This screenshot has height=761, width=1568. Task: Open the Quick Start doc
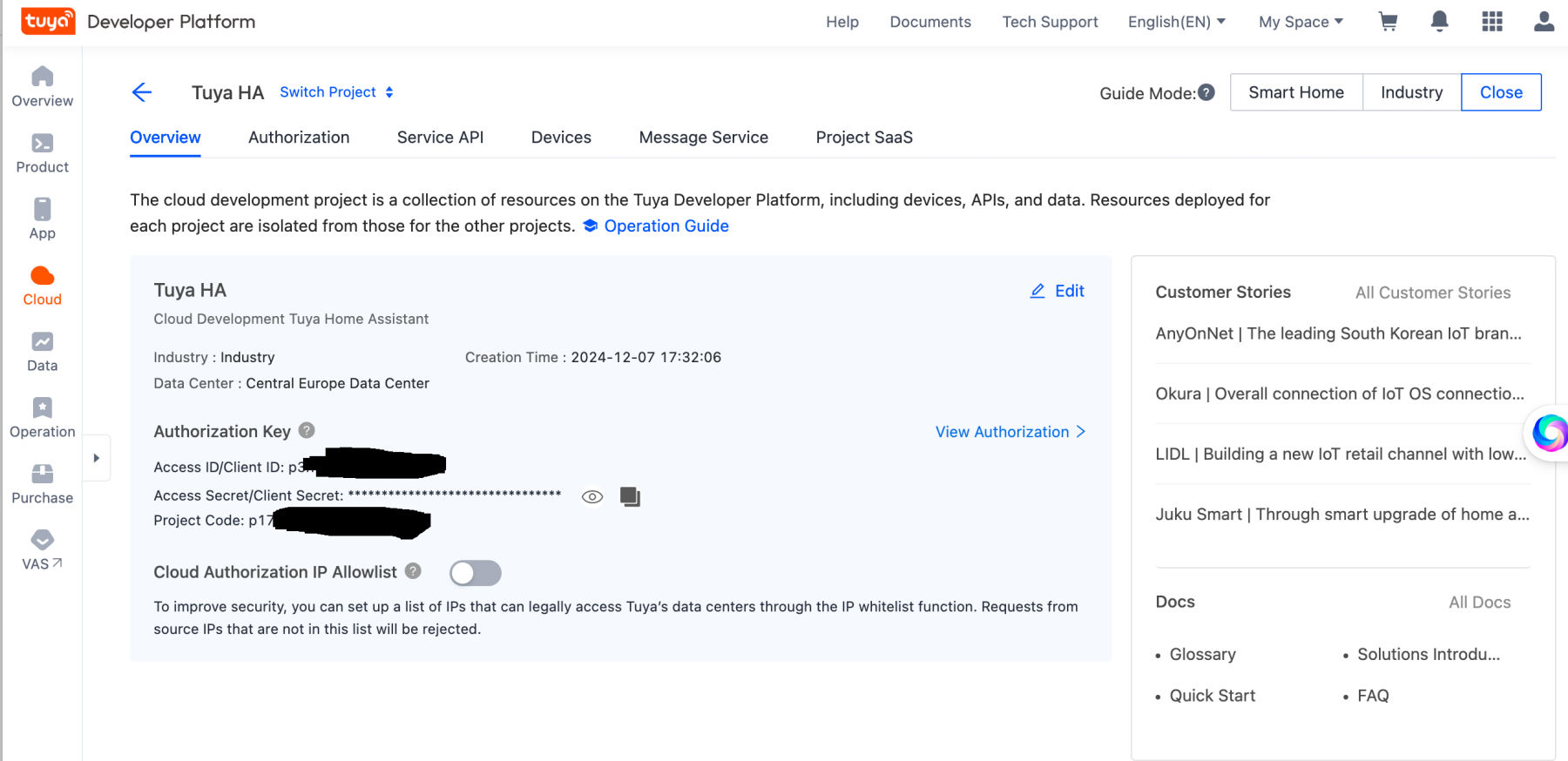click(1213, 696)
